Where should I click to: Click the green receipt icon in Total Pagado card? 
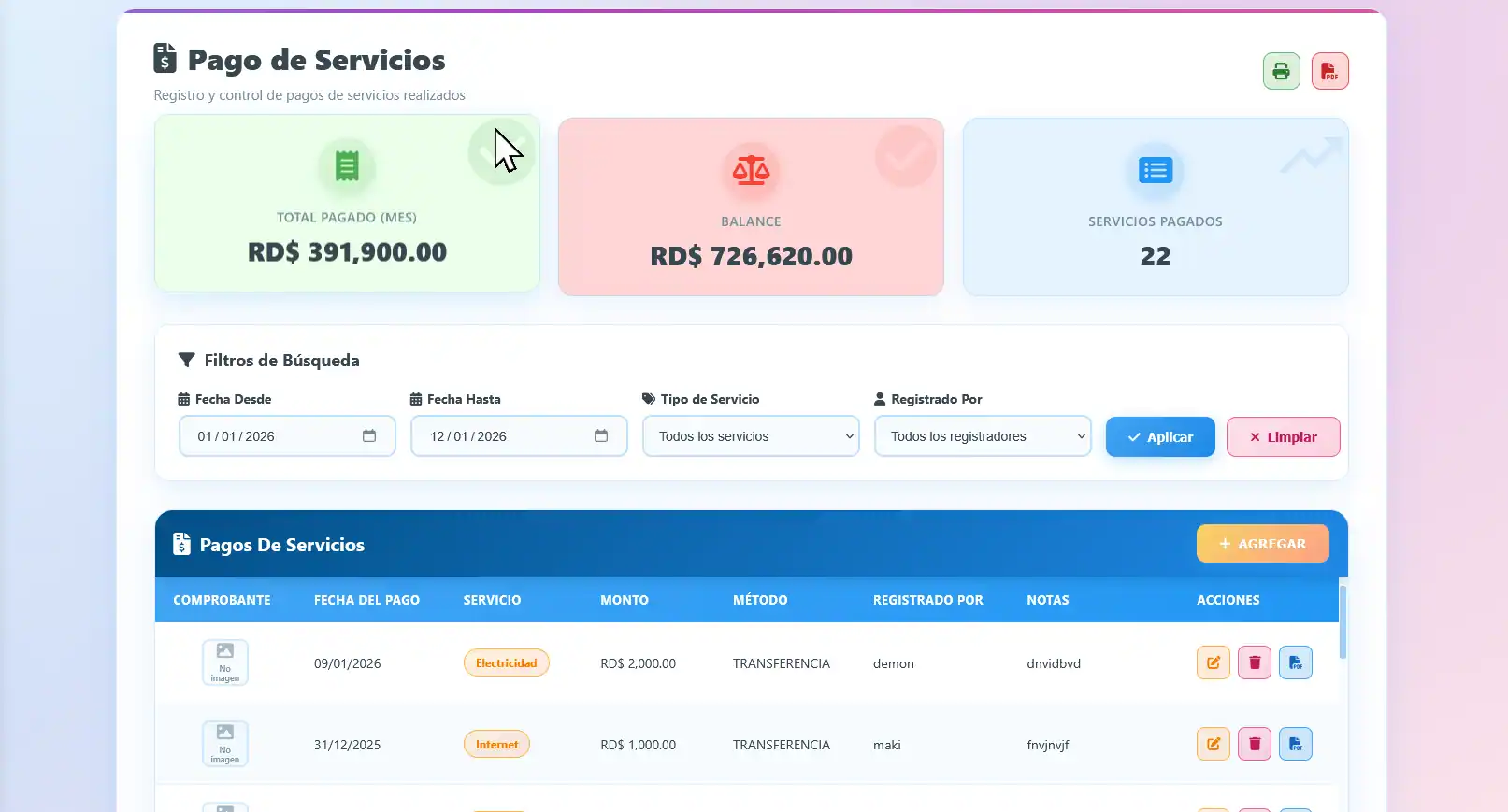[347, 166]
